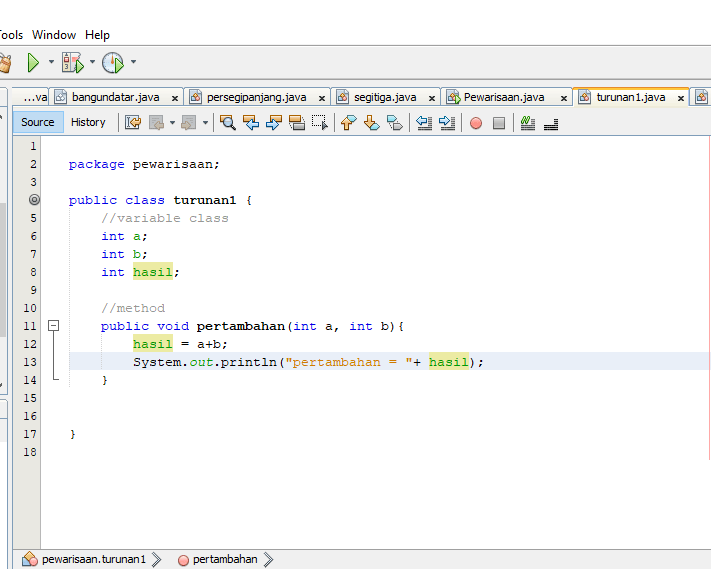Image resolution: width=711 pixels, height=569 pixels.
Task: Close the persegipanjang.java tab
Action: (322, 98)
